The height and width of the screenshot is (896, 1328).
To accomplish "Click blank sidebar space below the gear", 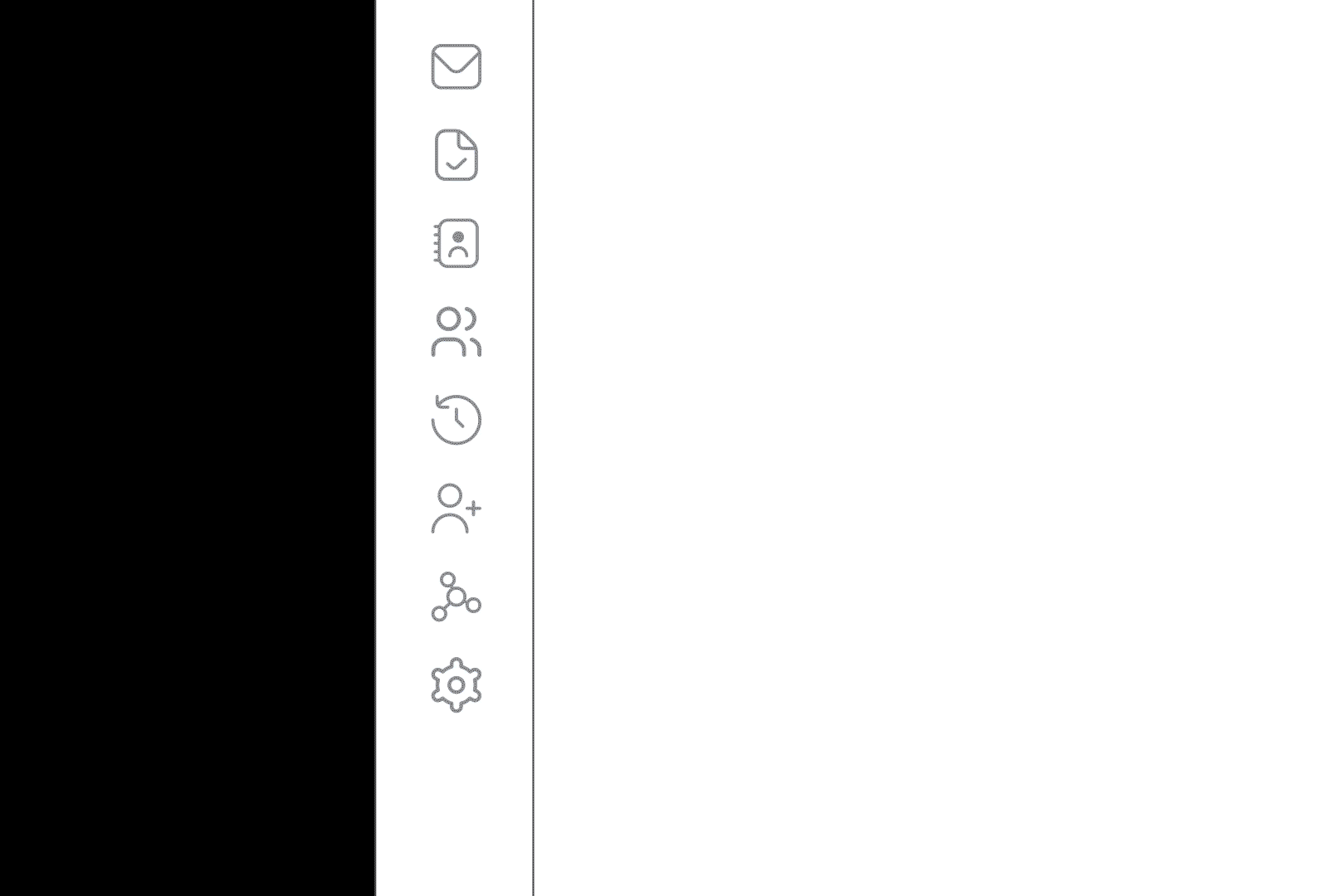I will click(455, 805).
